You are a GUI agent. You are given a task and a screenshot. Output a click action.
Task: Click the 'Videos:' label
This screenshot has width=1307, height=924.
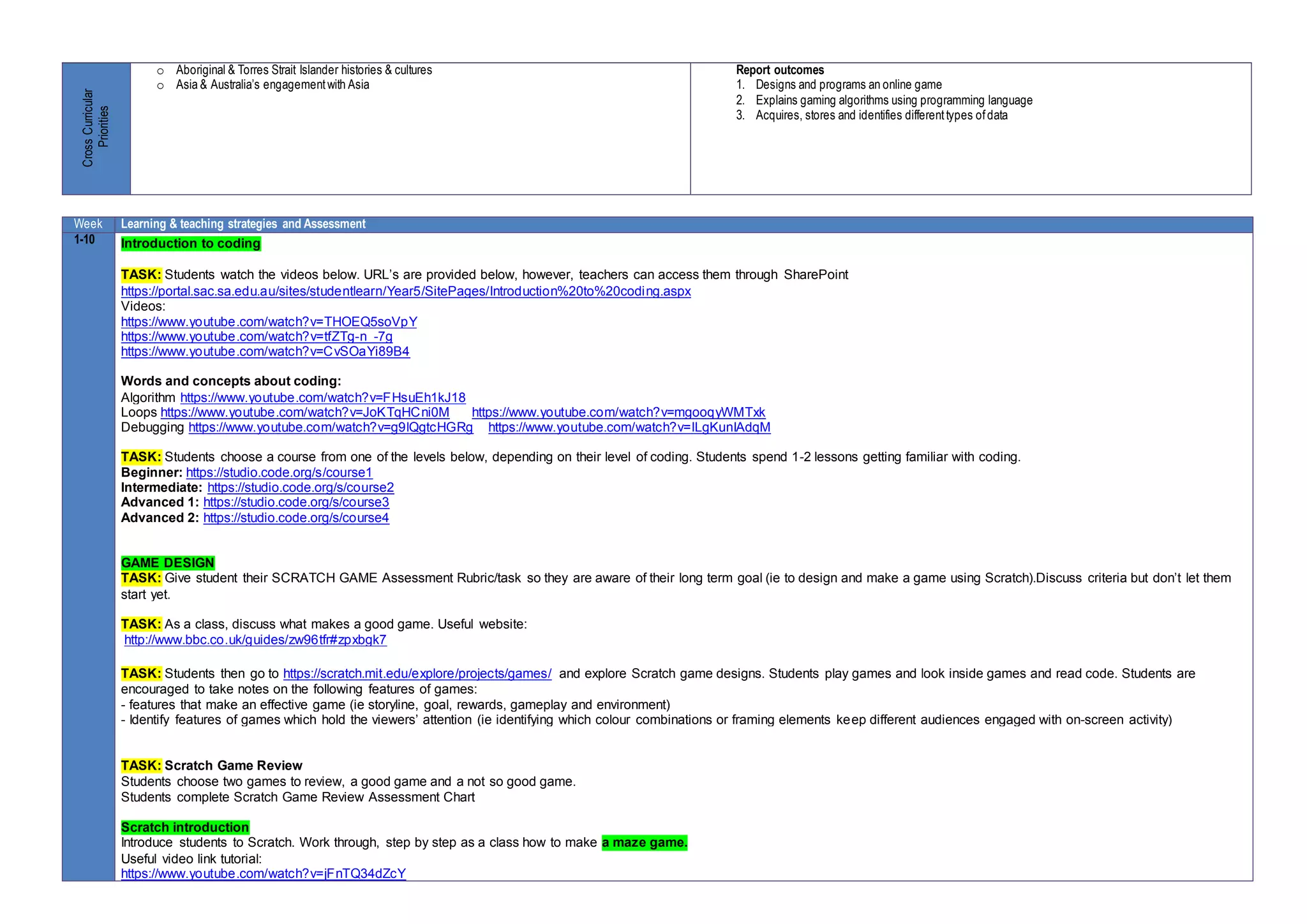click(143, 306)
